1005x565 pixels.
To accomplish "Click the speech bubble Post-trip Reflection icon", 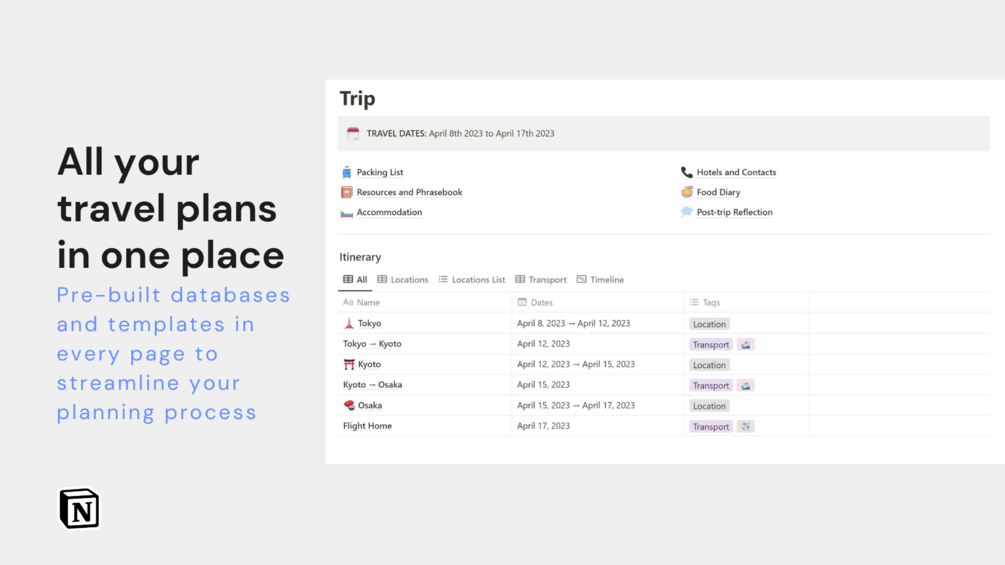I will click(687, 212).
